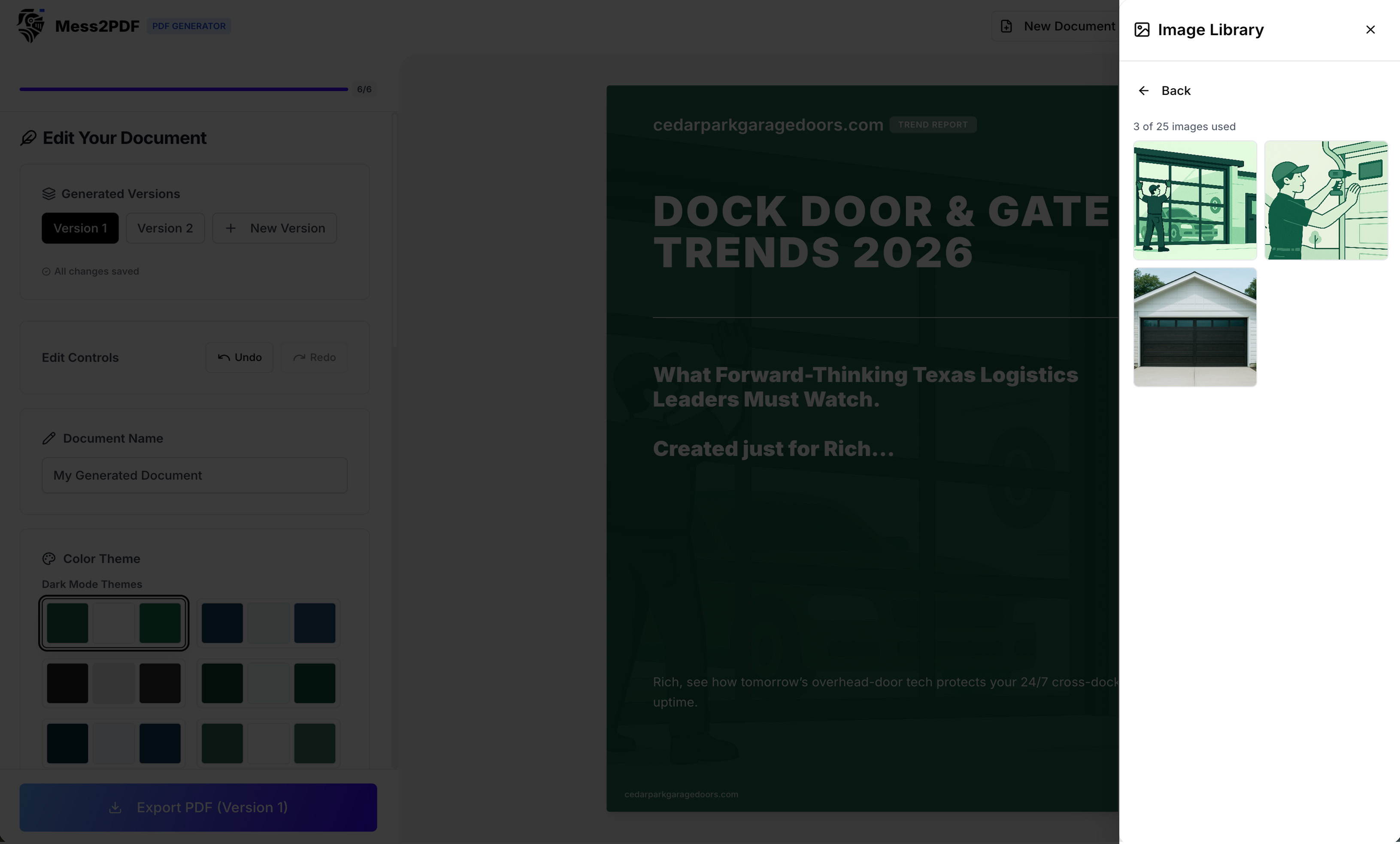Screen dimensions: 1400x844
Task: Click the Color Theme palette icon
Action: tap(49, 559)
